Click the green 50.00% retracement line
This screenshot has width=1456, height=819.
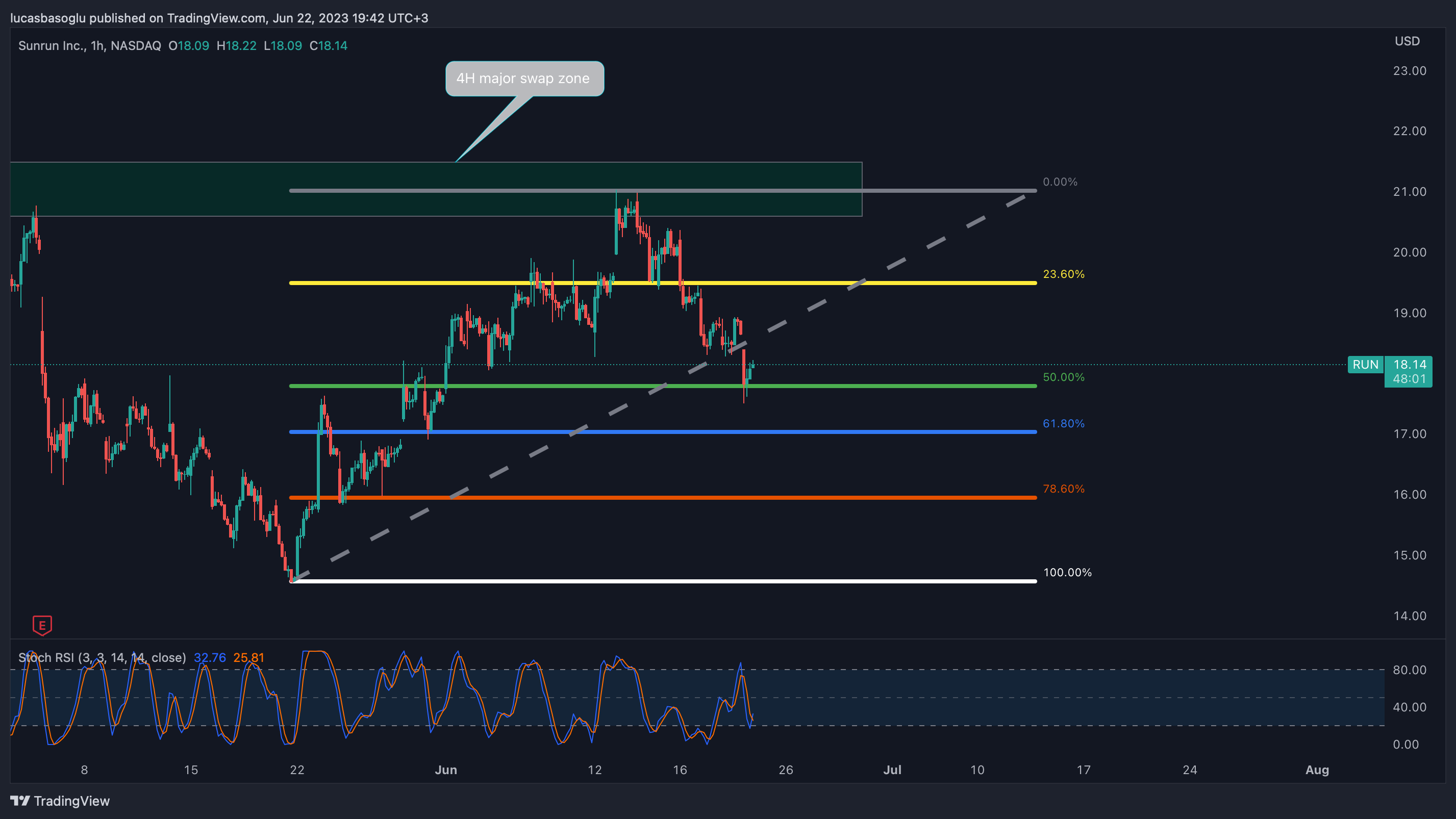click(x=663, y=386)
